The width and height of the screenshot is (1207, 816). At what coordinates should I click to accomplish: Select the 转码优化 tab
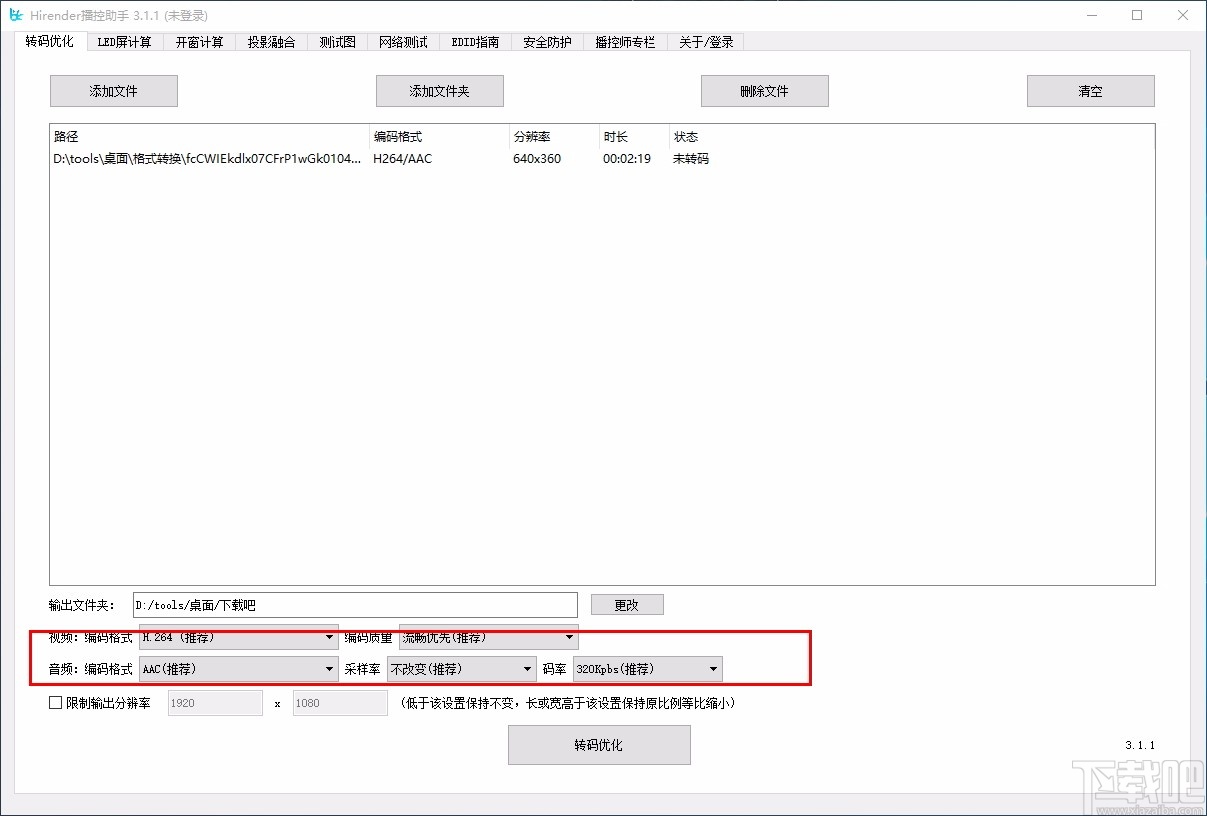50,41
